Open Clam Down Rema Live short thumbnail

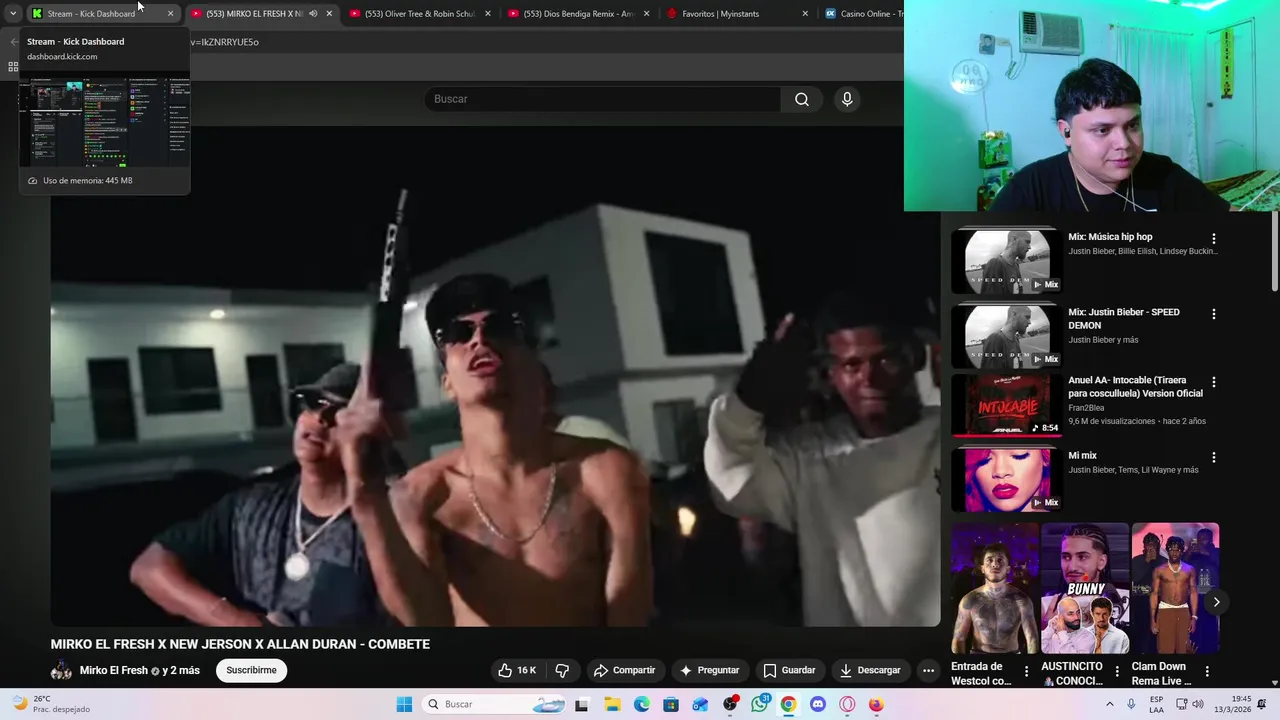tap(1175, 588)
